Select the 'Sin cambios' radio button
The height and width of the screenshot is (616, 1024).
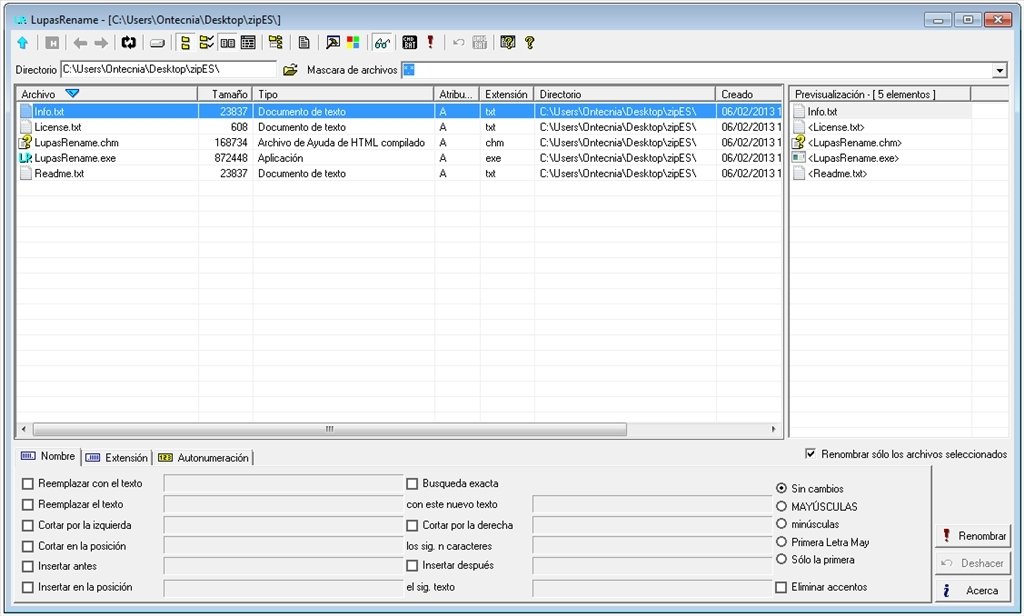(x=781, y=489)
